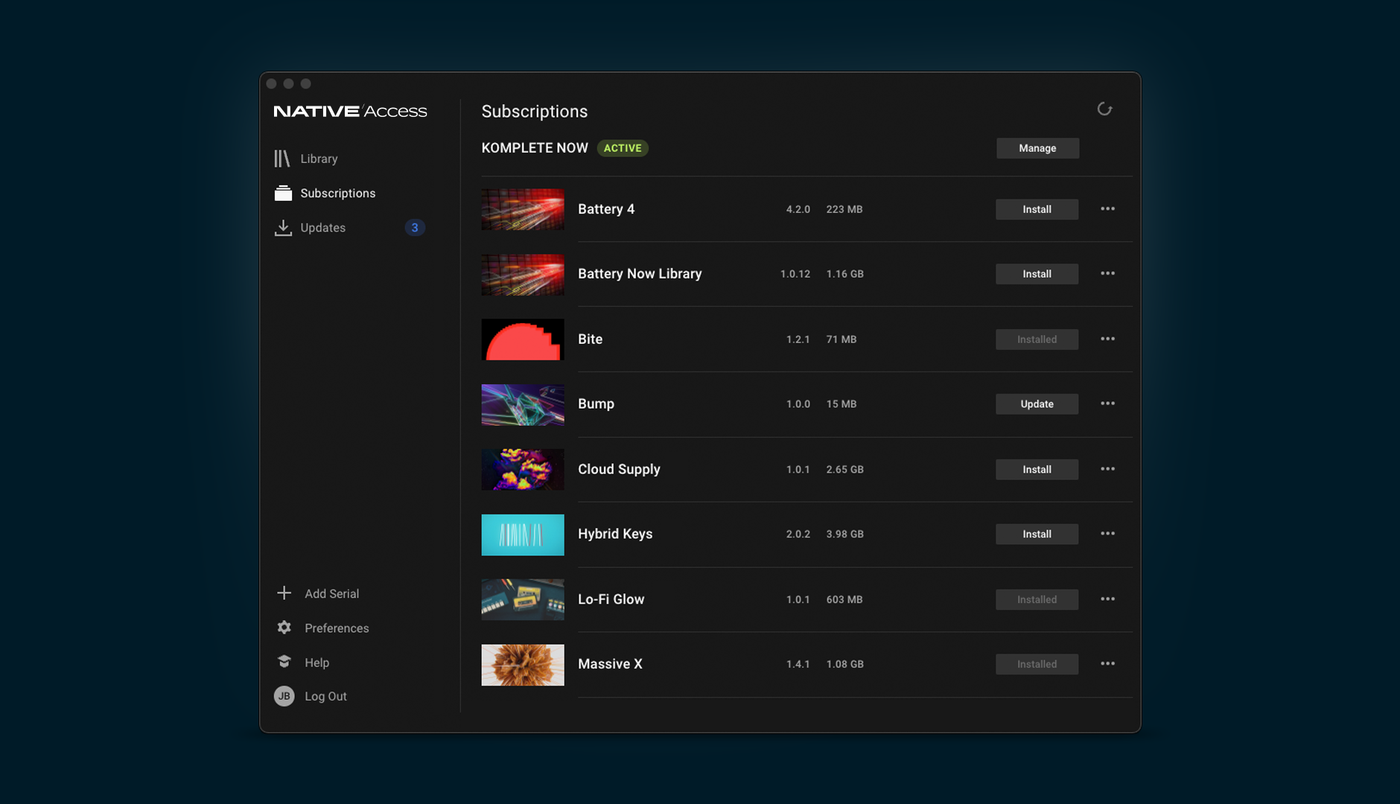Image resolution: width=1400 pixels, height=804 pixels.
Task: Click the Help graduation cap icon
Action: point(284,662)
